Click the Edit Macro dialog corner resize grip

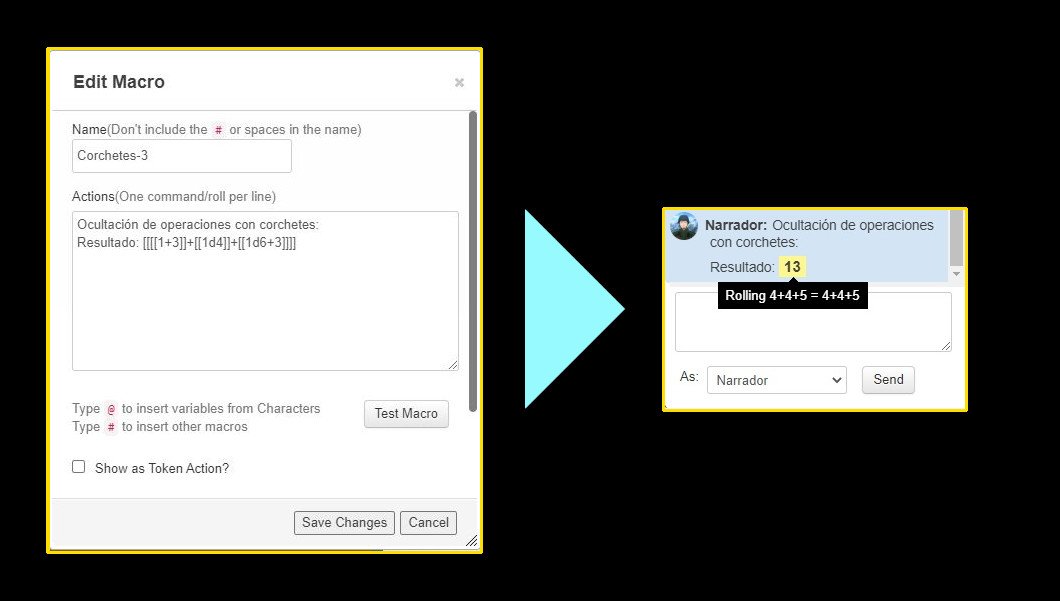(472, 540)
